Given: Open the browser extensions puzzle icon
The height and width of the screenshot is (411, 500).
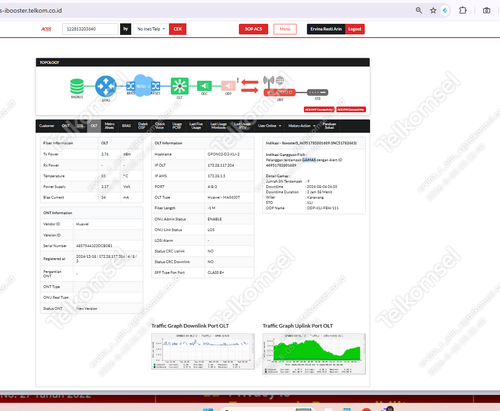Looking at the screenshot, I should tap(463, 10).
